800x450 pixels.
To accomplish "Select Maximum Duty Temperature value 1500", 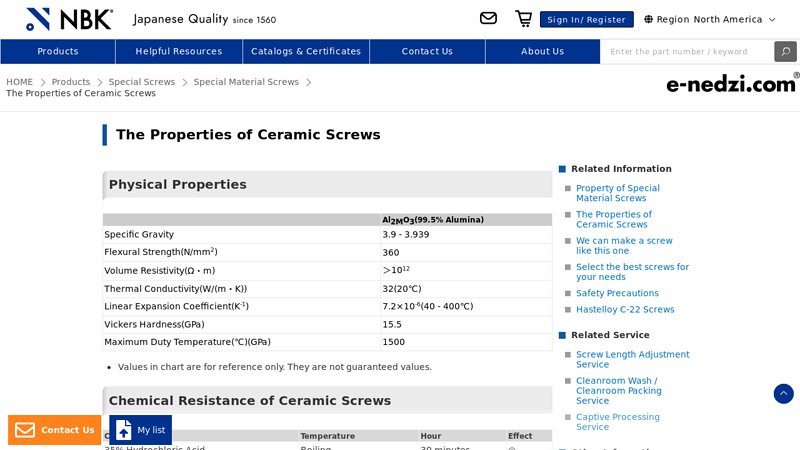I will click(393, 342).
